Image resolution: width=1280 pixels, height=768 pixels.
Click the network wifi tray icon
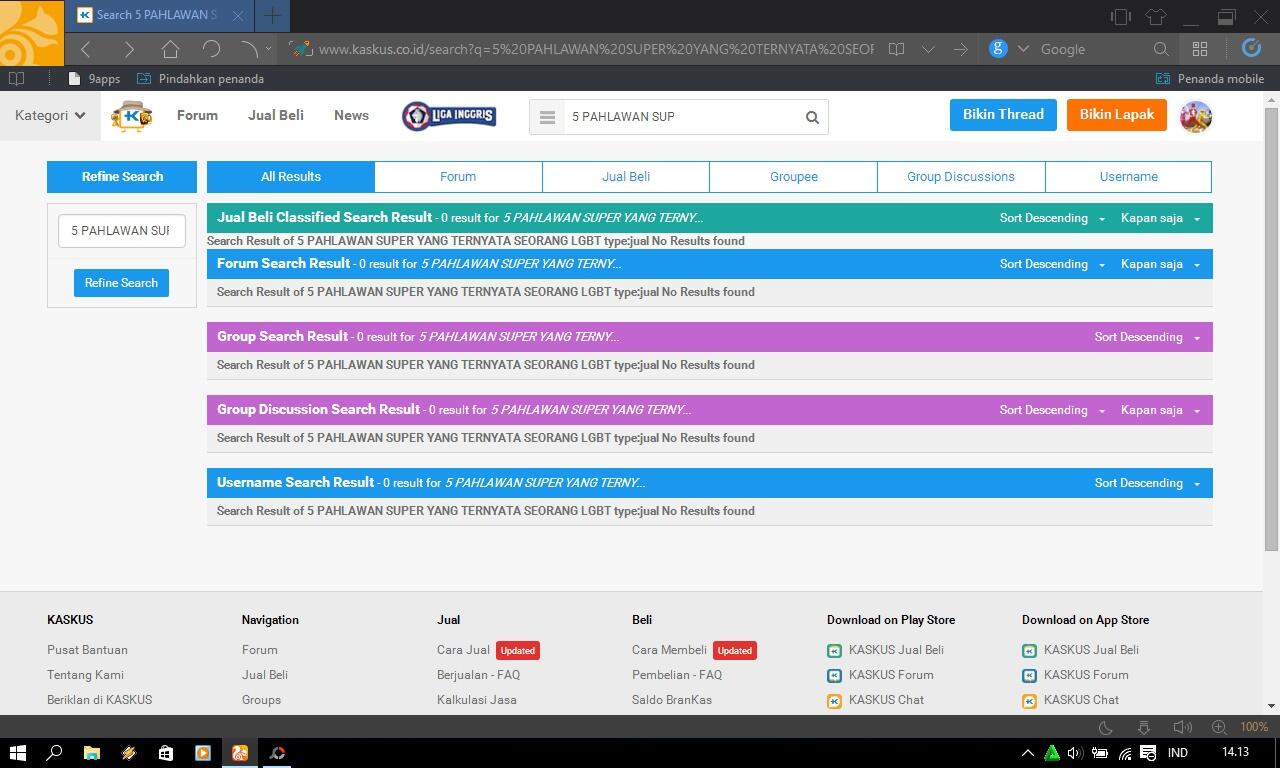(x=1124, y=753)
